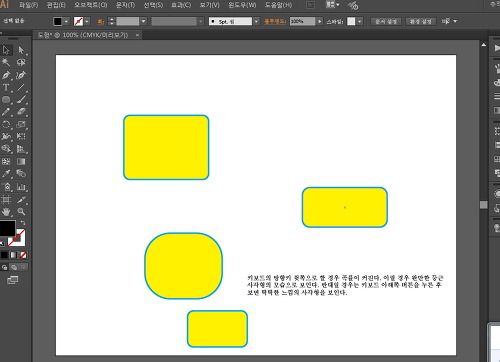The height and width of the screenshot is (362, 500).
Task: Choose the Line Segment tool
Action: (x=21, y=87)
